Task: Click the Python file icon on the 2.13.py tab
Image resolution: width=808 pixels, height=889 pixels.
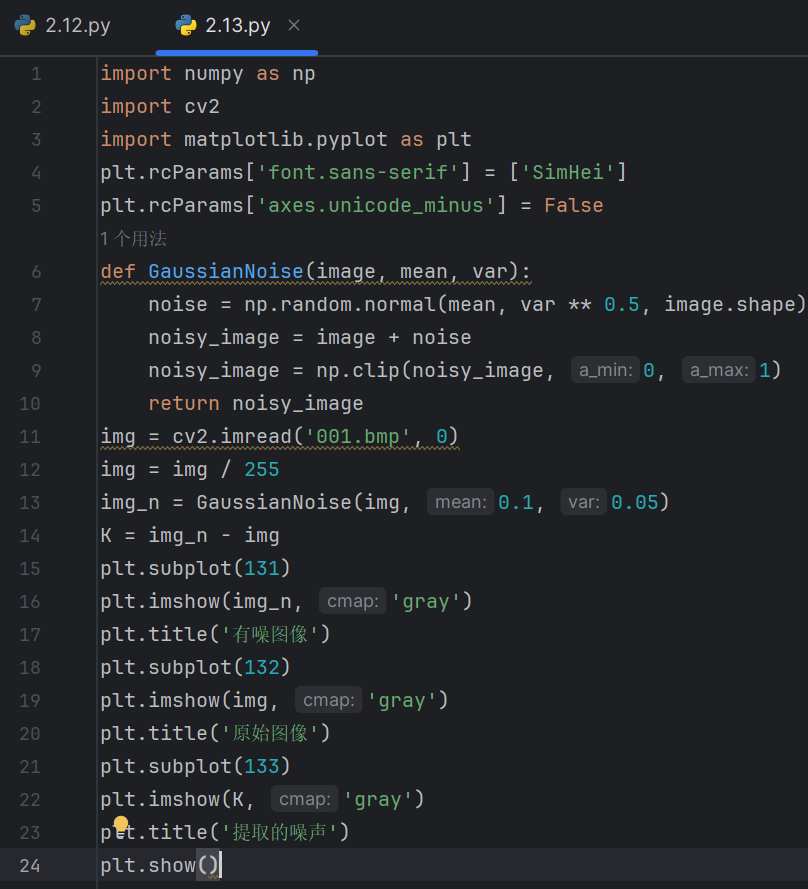Action: (x=185, y=26)
